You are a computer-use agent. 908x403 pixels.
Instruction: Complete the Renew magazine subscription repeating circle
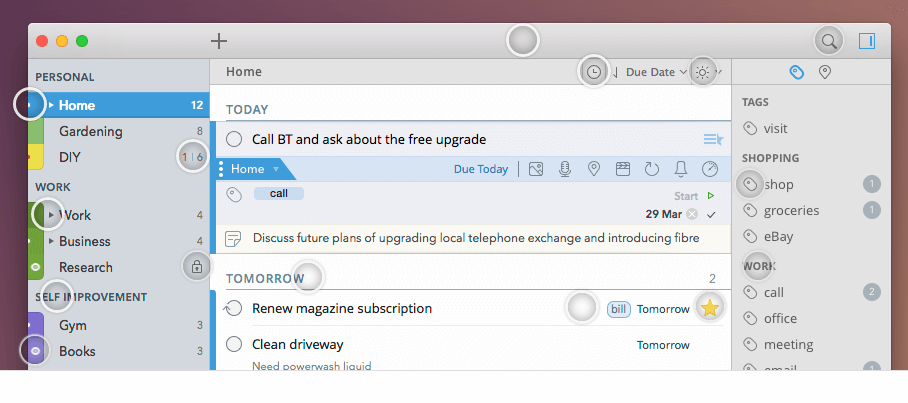232,309
